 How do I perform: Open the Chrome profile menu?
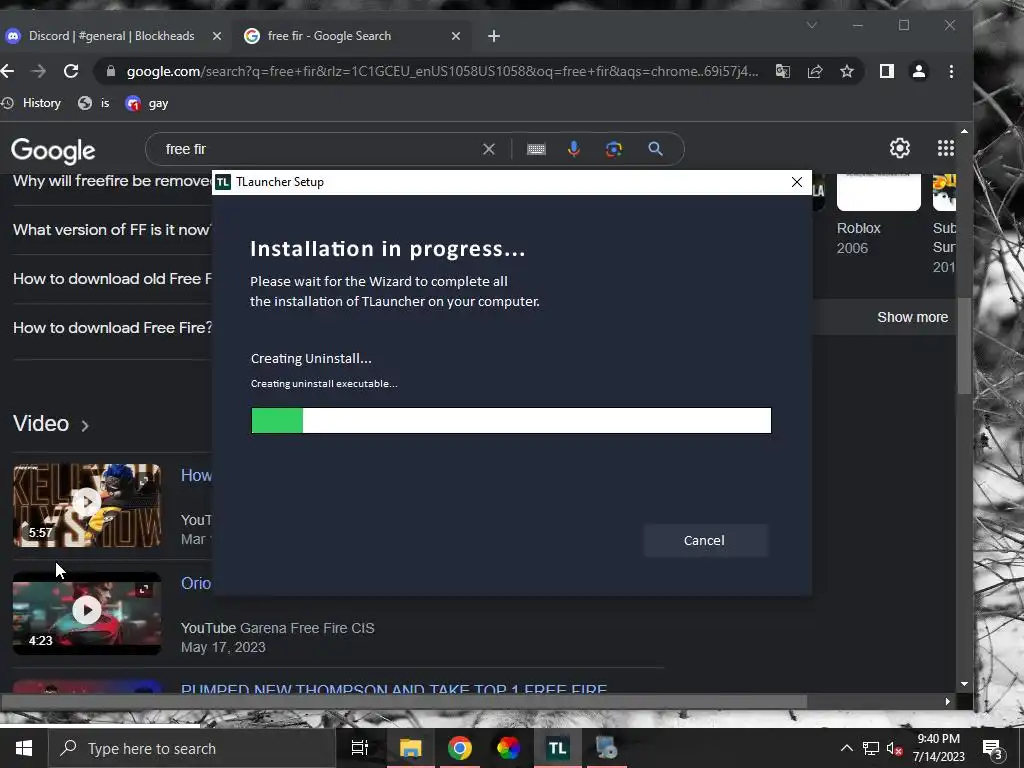pos(919,71)
